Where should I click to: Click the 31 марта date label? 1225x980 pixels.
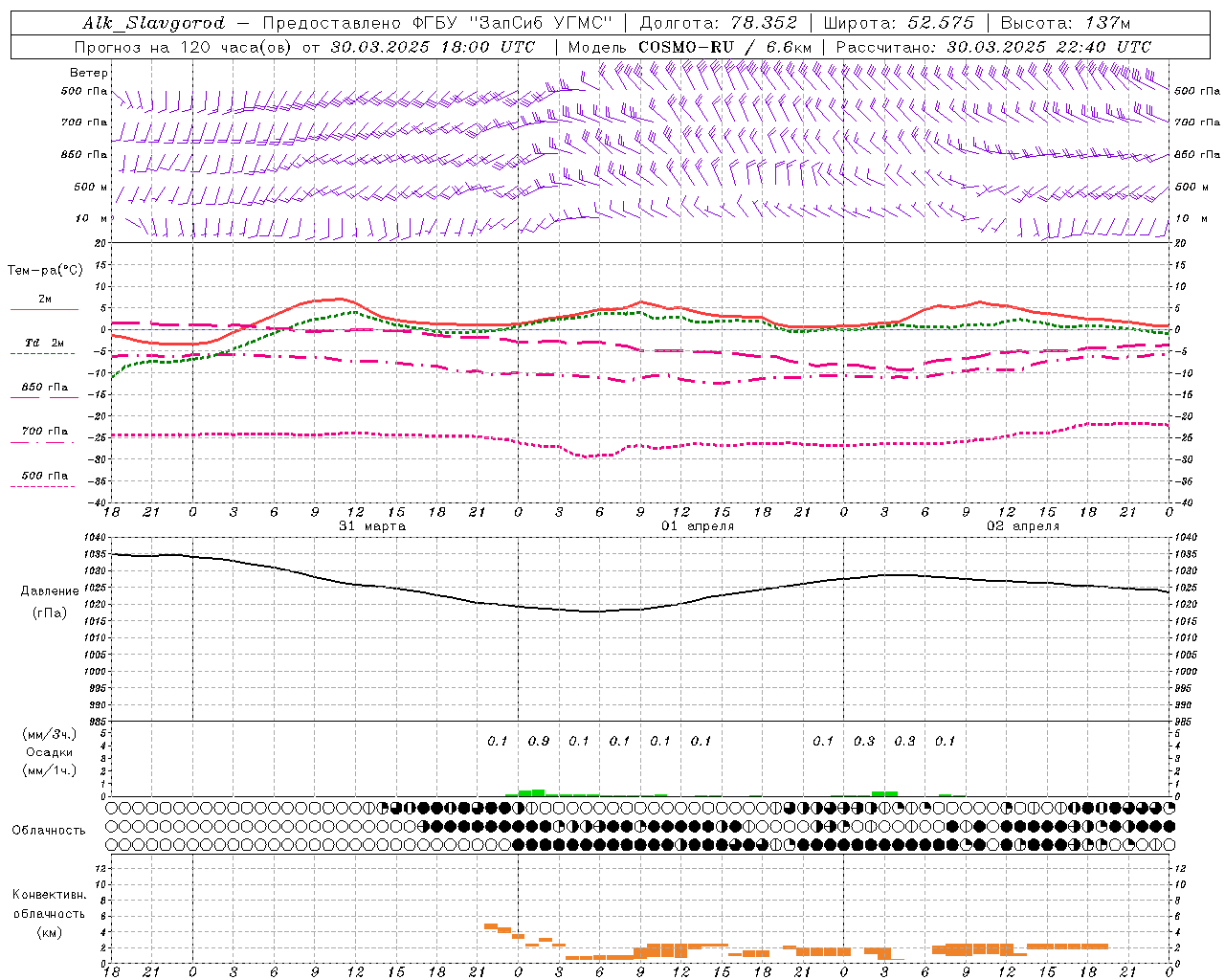coord(372,526)
